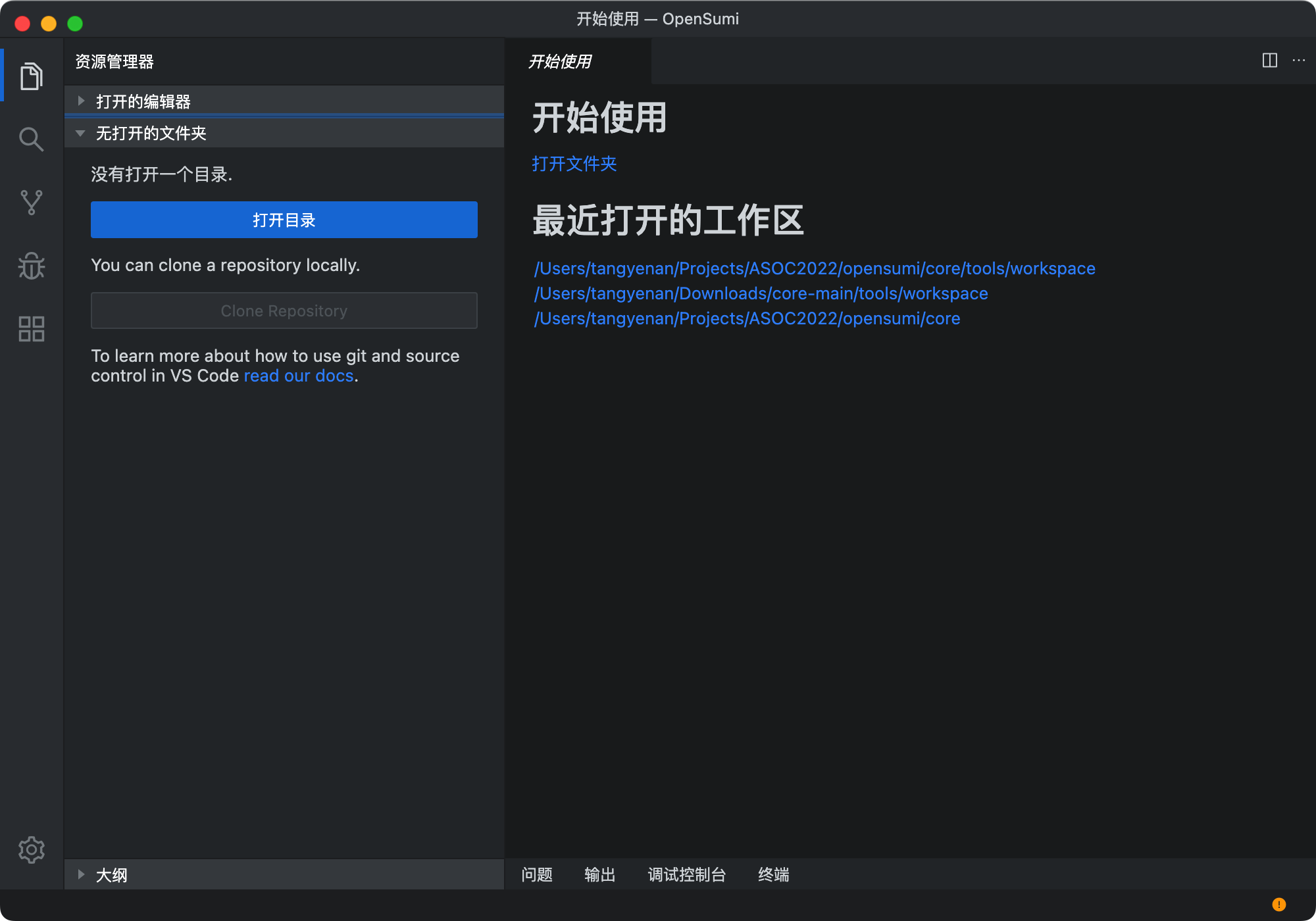Expand the 大纲 outline section

click(112, 874)
